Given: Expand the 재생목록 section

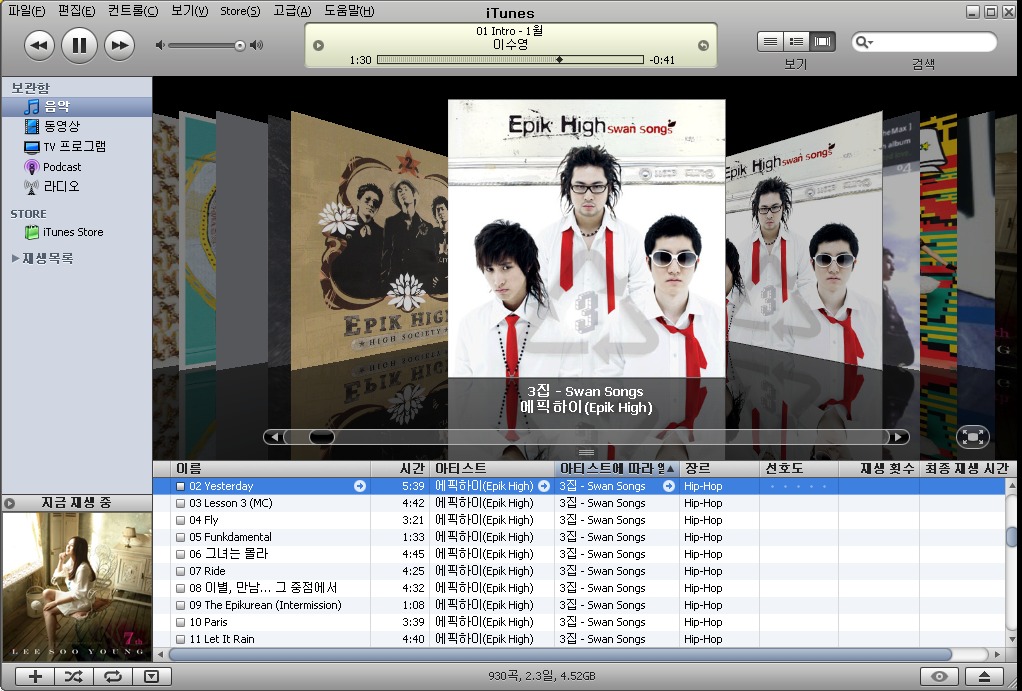Looking at the screenshot, I should click(15, 258).
